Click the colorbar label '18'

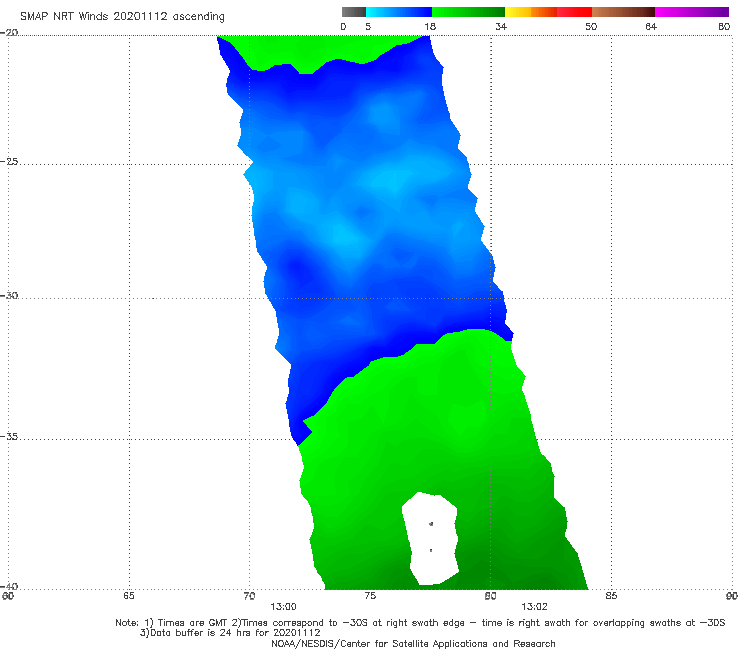(x=430, y=26)
